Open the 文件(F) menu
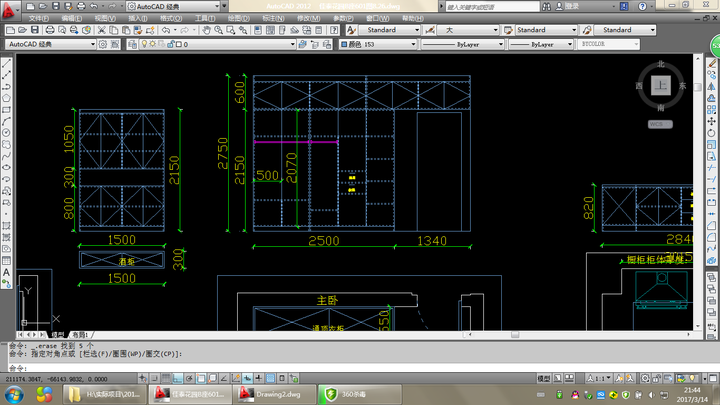 click(39, 18)
